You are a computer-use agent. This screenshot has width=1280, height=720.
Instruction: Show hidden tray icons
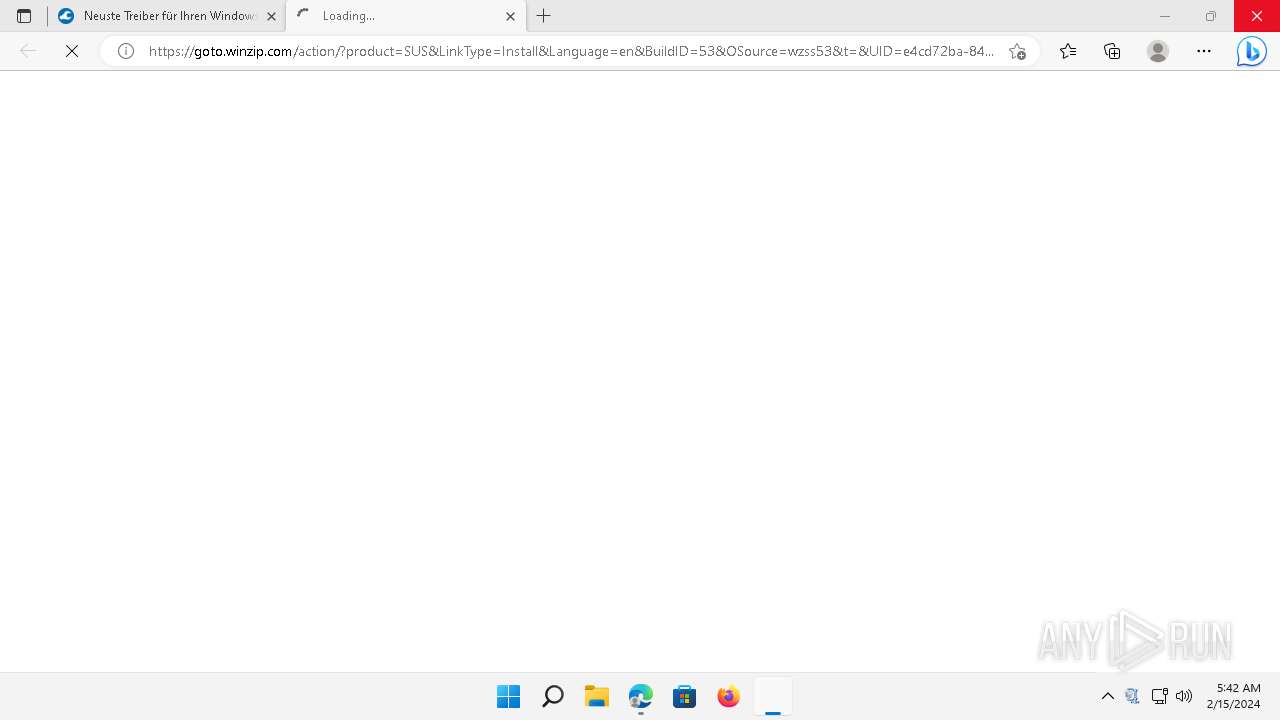click(1108, 696)
